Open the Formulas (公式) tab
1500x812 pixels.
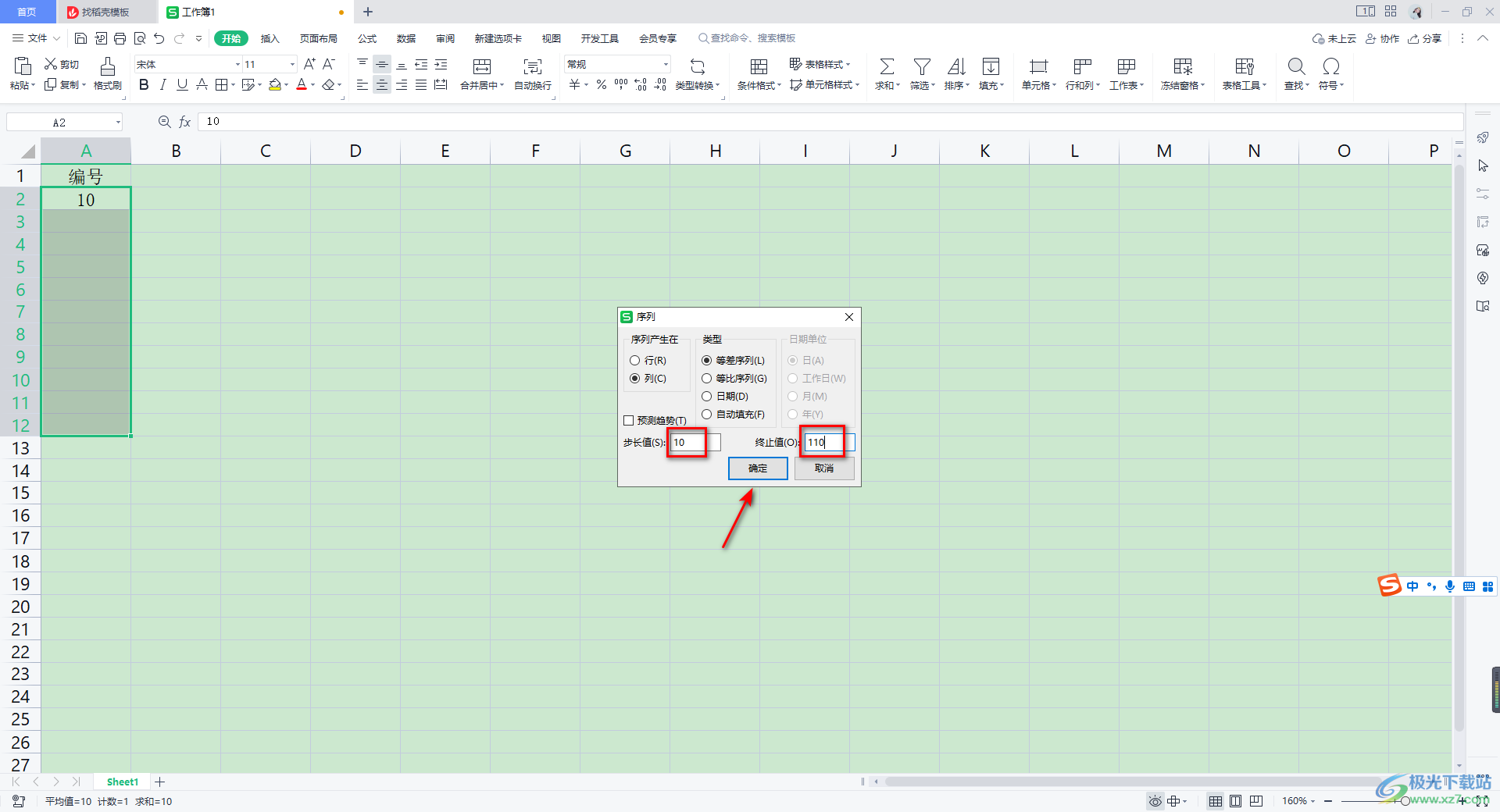(x=367, y=38)
